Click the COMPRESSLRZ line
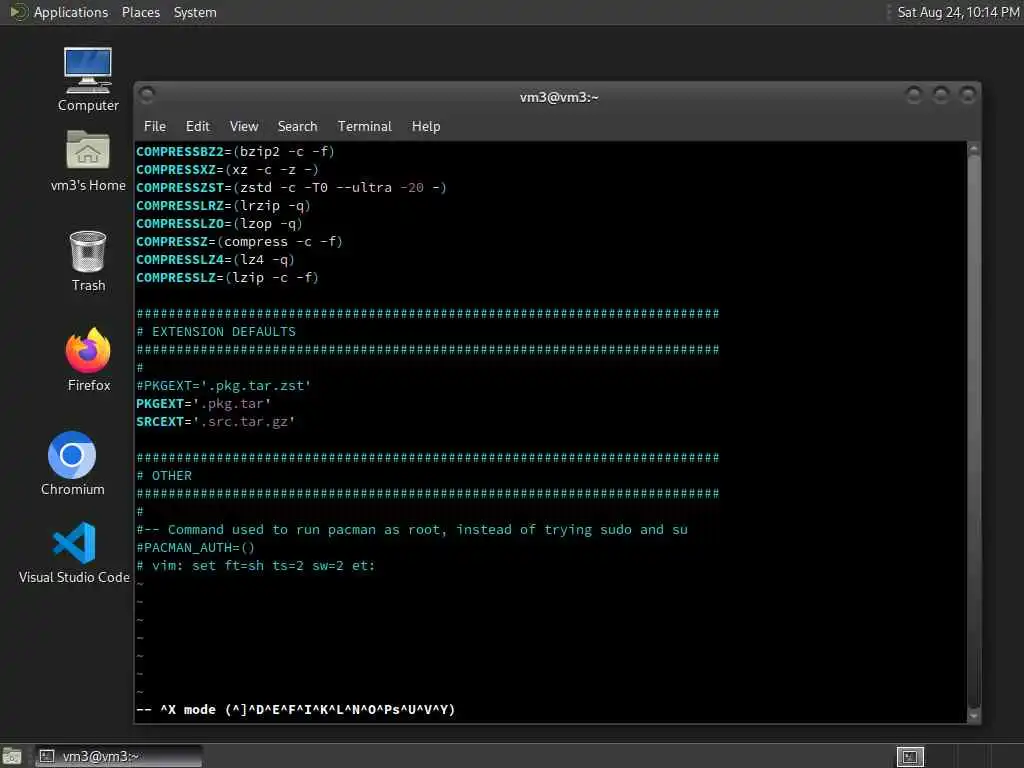Viewport: 1024px width, 768px height. tap(223, 206)
